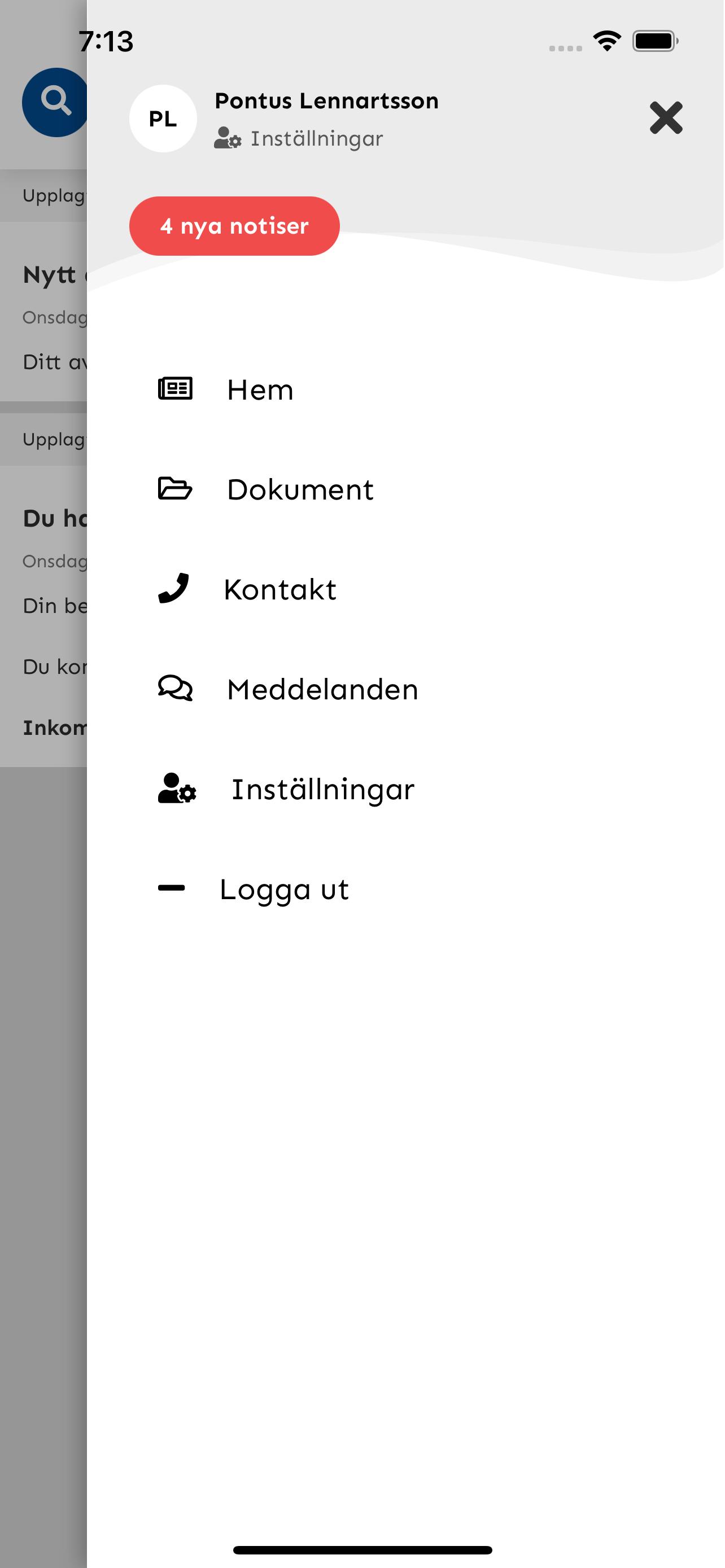Open the Hem menu item
The width and height of the screenshot is (725, 1568).
[x=260, y=389]
